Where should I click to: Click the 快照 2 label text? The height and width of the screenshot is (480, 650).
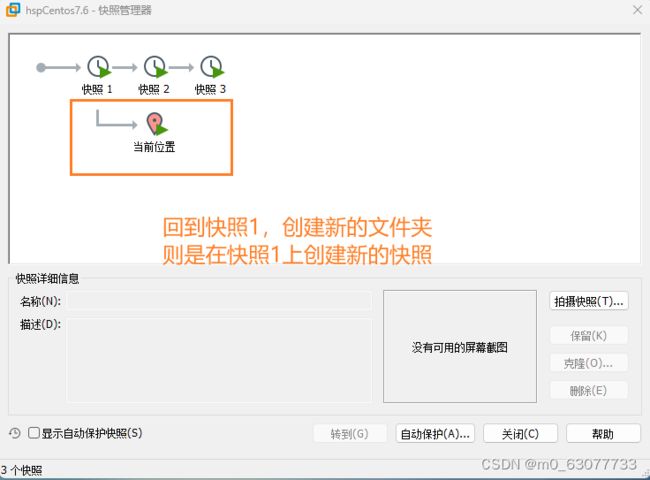154,89
